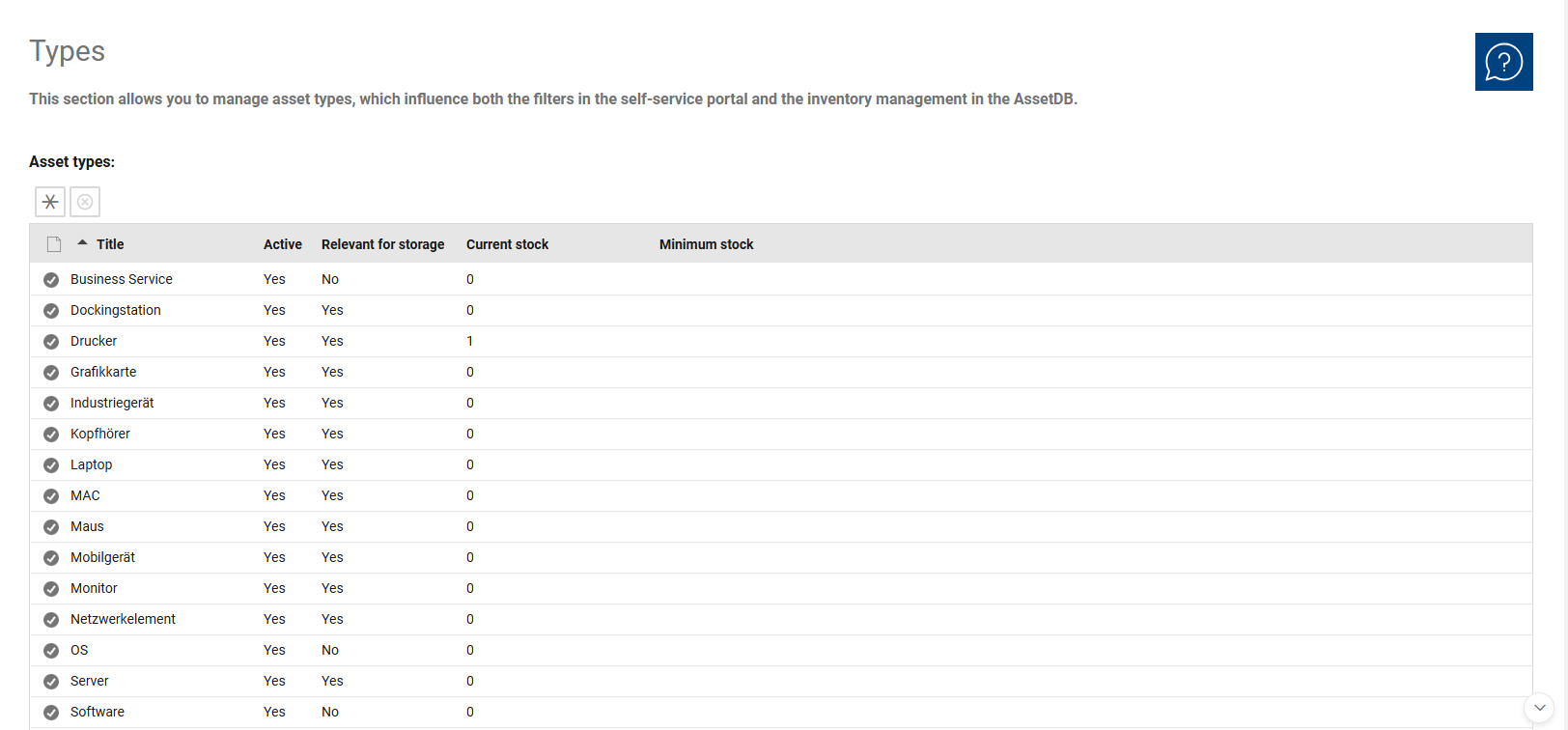Open the Drucker asset type
Screen dimensions: 1568x730
coord(94,341)
